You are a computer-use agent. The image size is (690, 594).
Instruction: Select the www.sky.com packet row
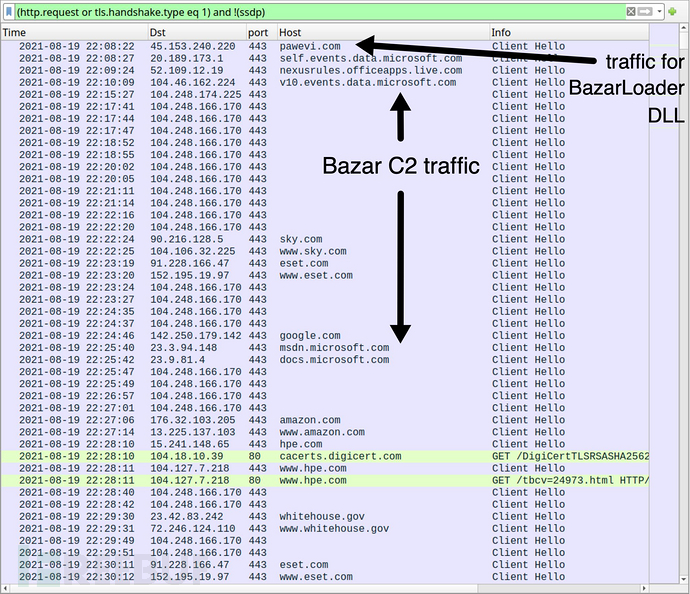(325, 251)
